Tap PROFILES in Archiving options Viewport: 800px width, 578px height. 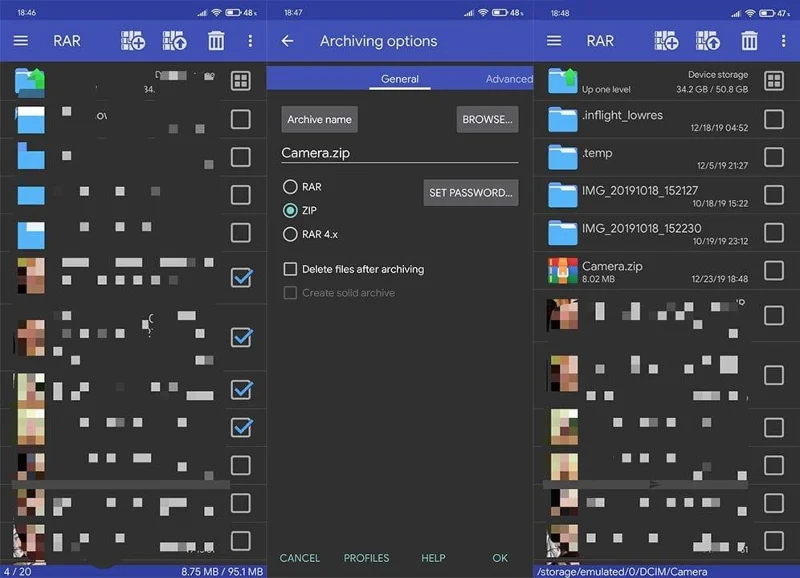(366, 558)
